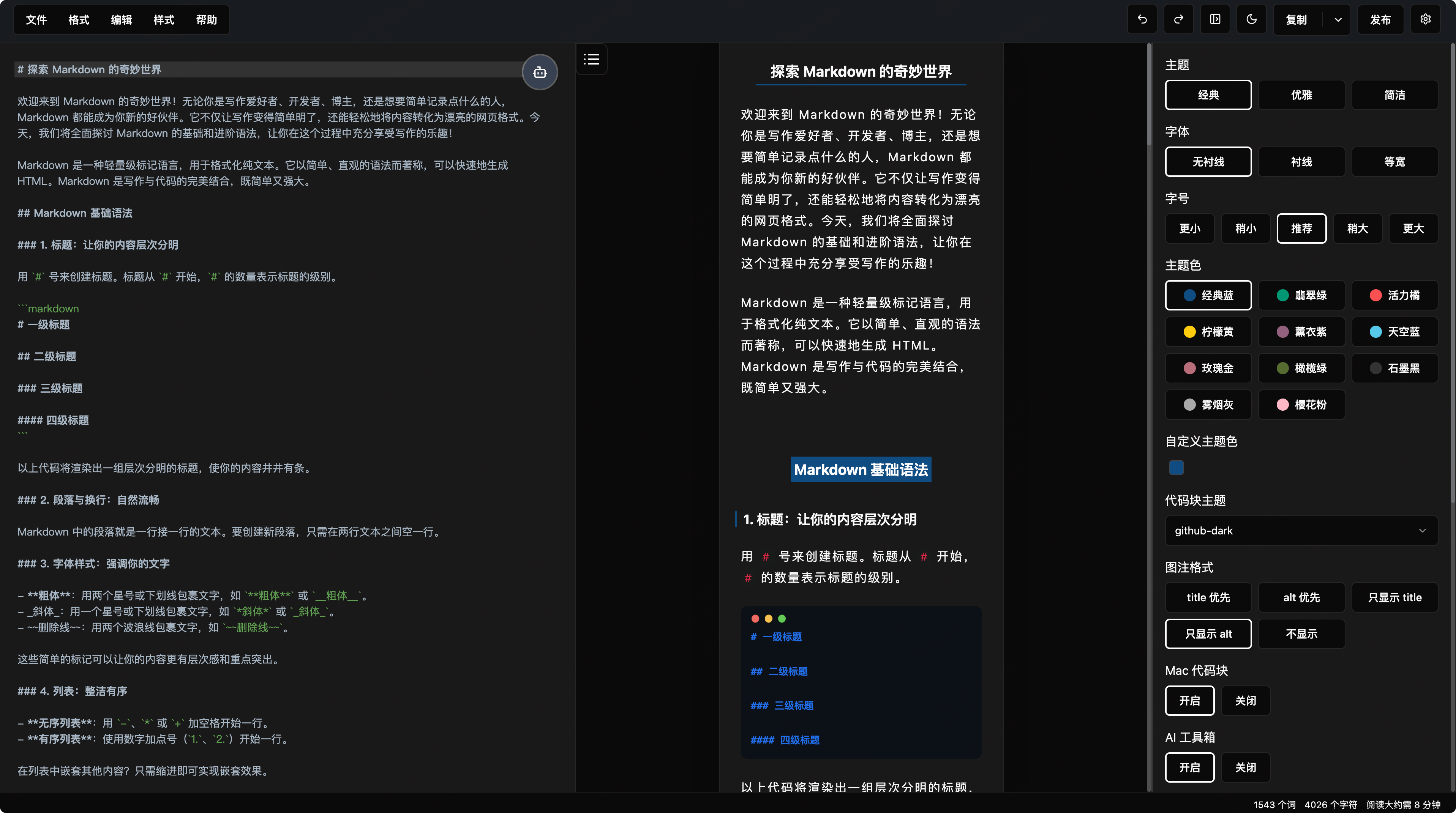Select the 翡翠绿 theme color
The width and height of the screenshot is (1456, 813).
[1301, 296]
